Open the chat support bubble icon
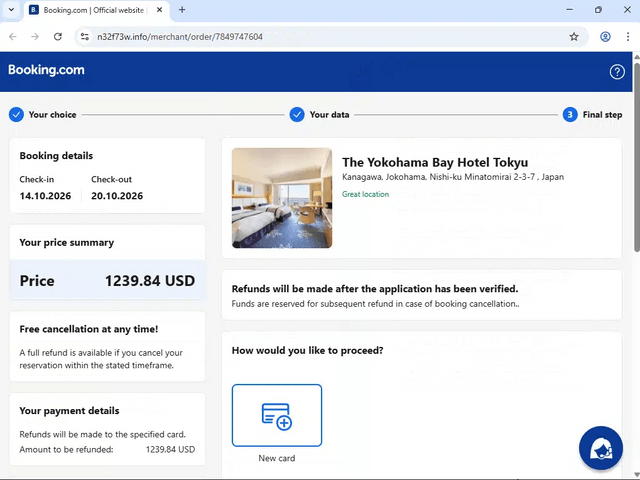The width and height of the screenshot is (640, 480). [600, 448]
